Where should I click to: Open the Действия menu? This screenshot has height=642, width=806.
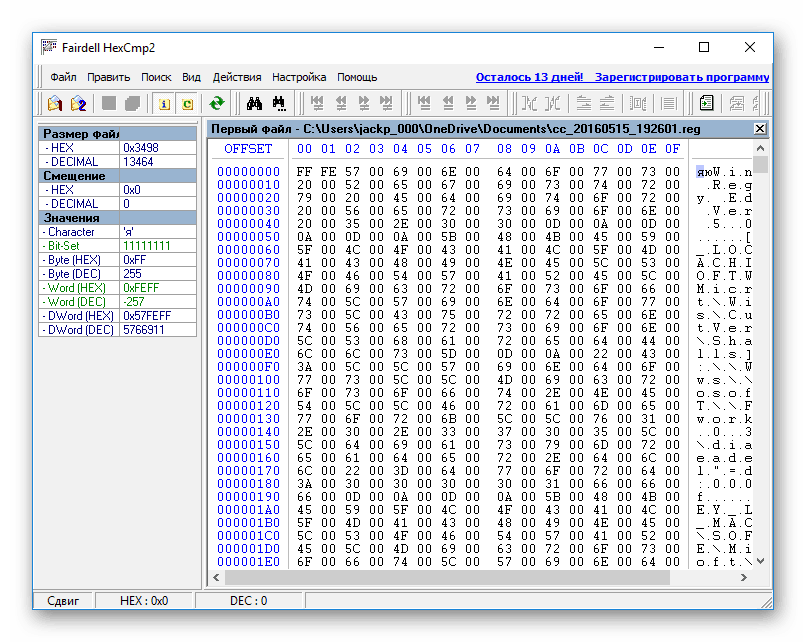237,77
